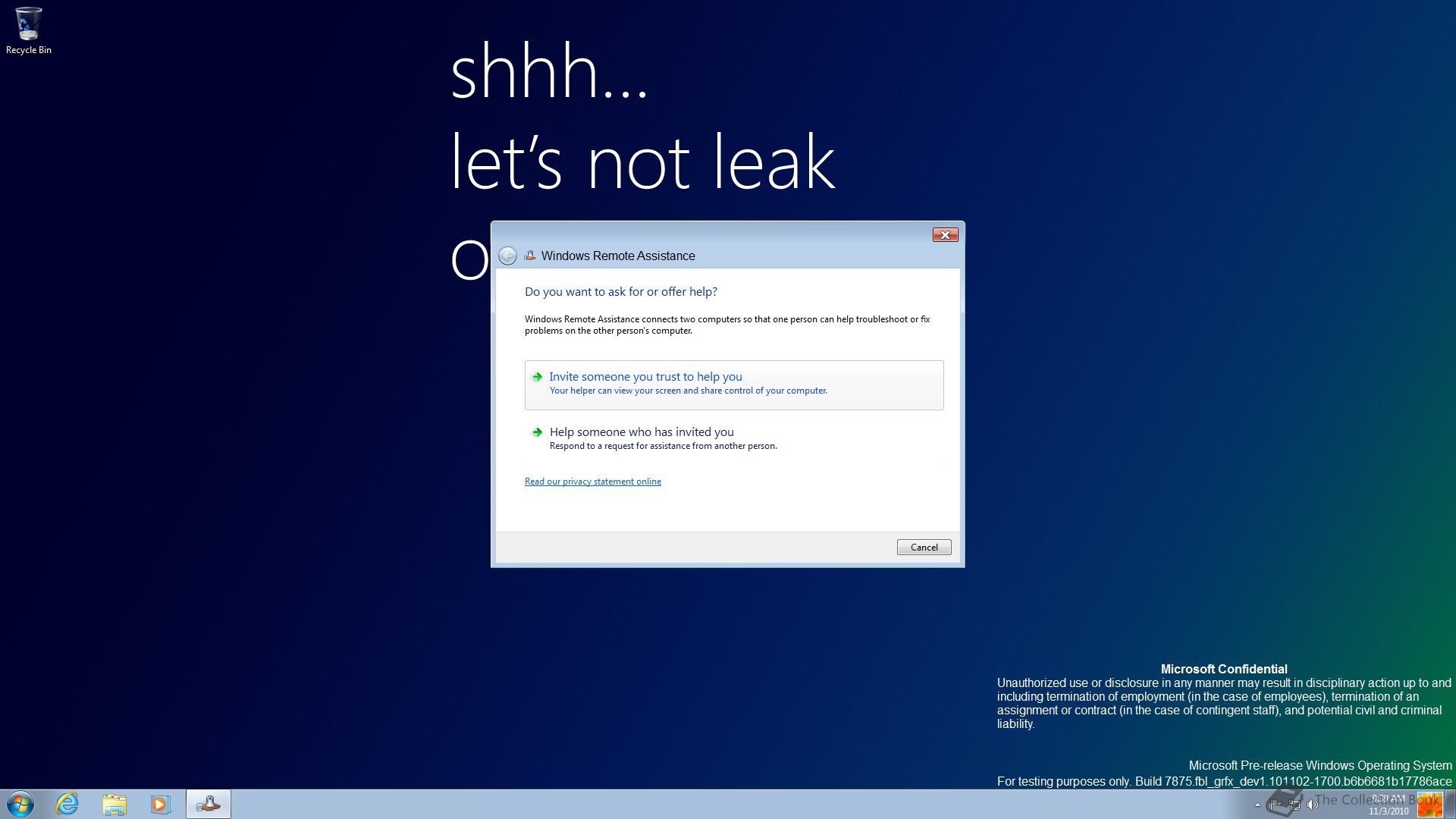The image size is (1456, 819).
Task: Open Windows Explorer folder icon
Action: point(115,804)
